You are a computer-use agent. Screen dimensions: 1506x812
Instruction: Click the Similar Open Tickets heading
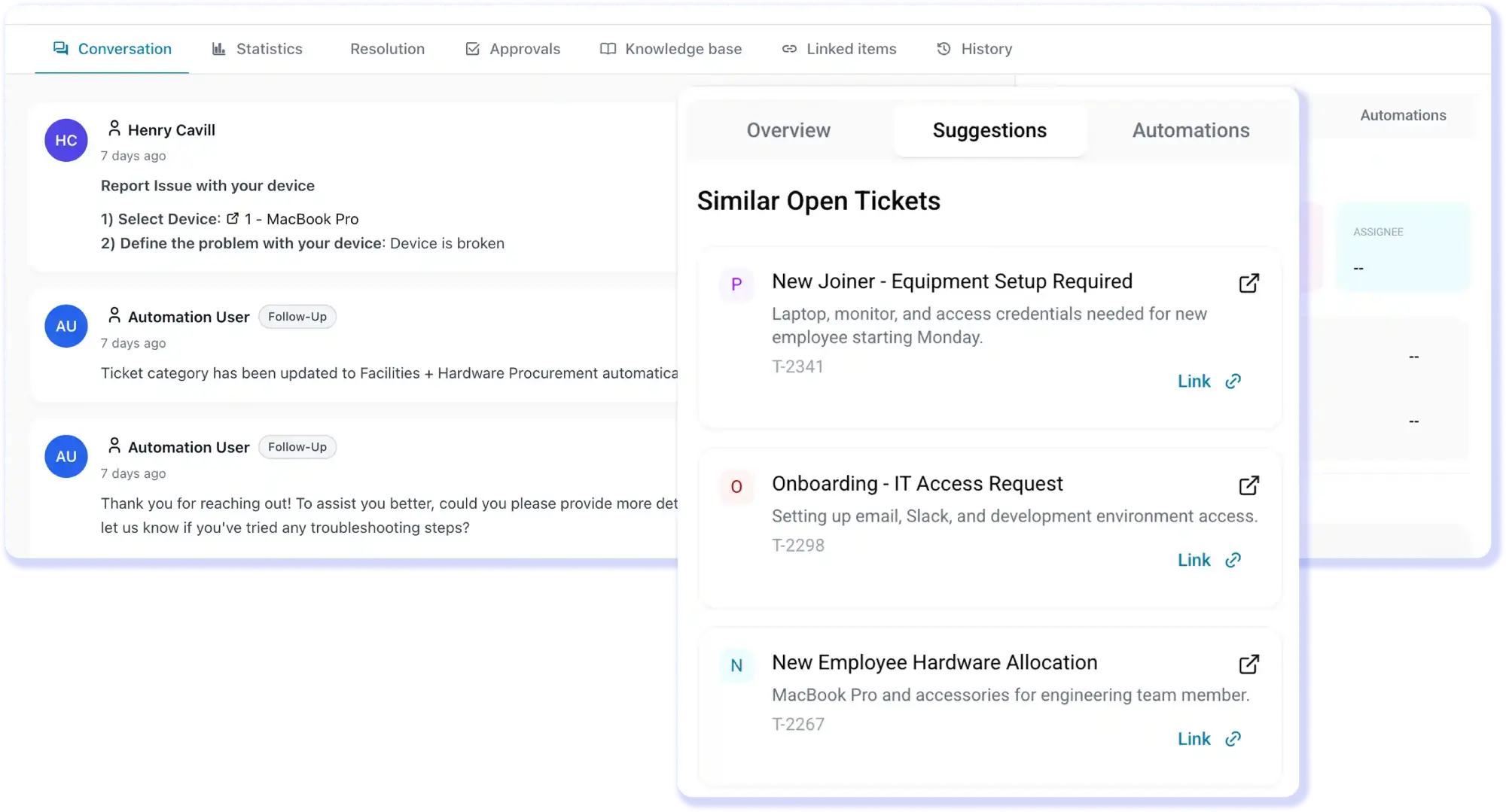tap(819, 201)
